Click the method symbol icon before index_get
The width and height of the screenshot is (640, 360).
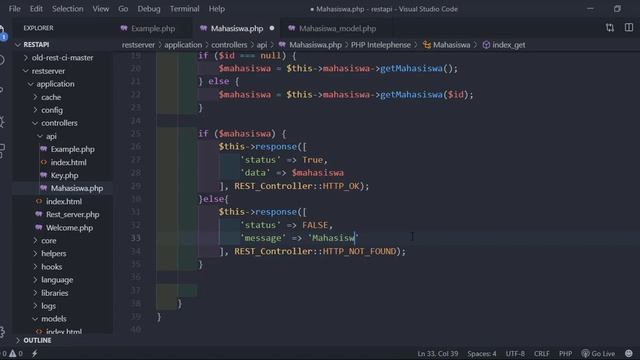486,45
